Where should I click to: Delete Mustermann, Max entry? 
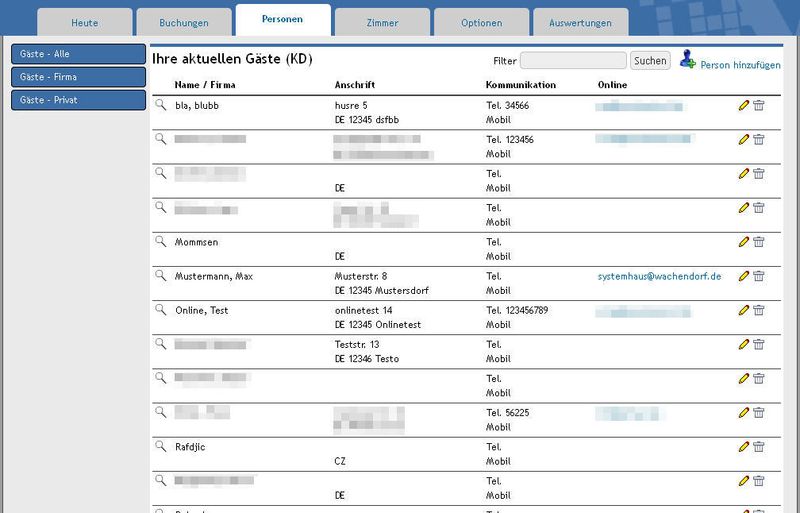(x=759, y=276)
